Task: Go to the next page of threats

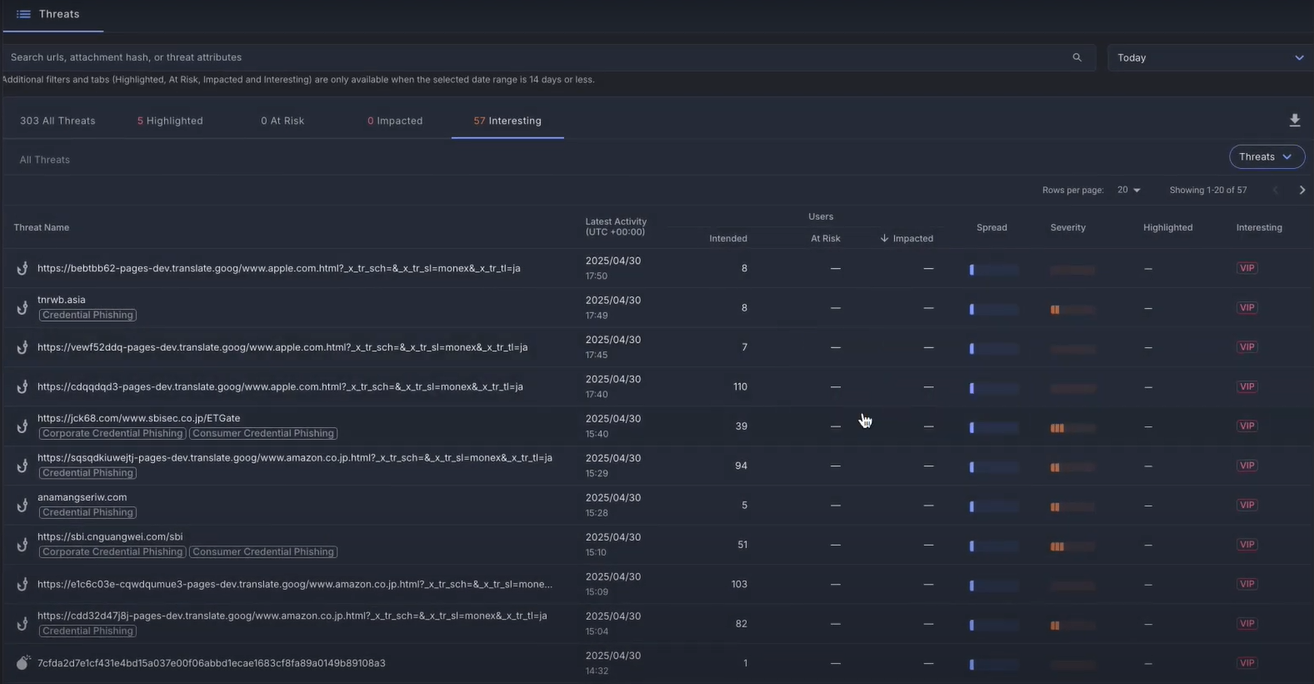Action: (x=1301, y=189)
